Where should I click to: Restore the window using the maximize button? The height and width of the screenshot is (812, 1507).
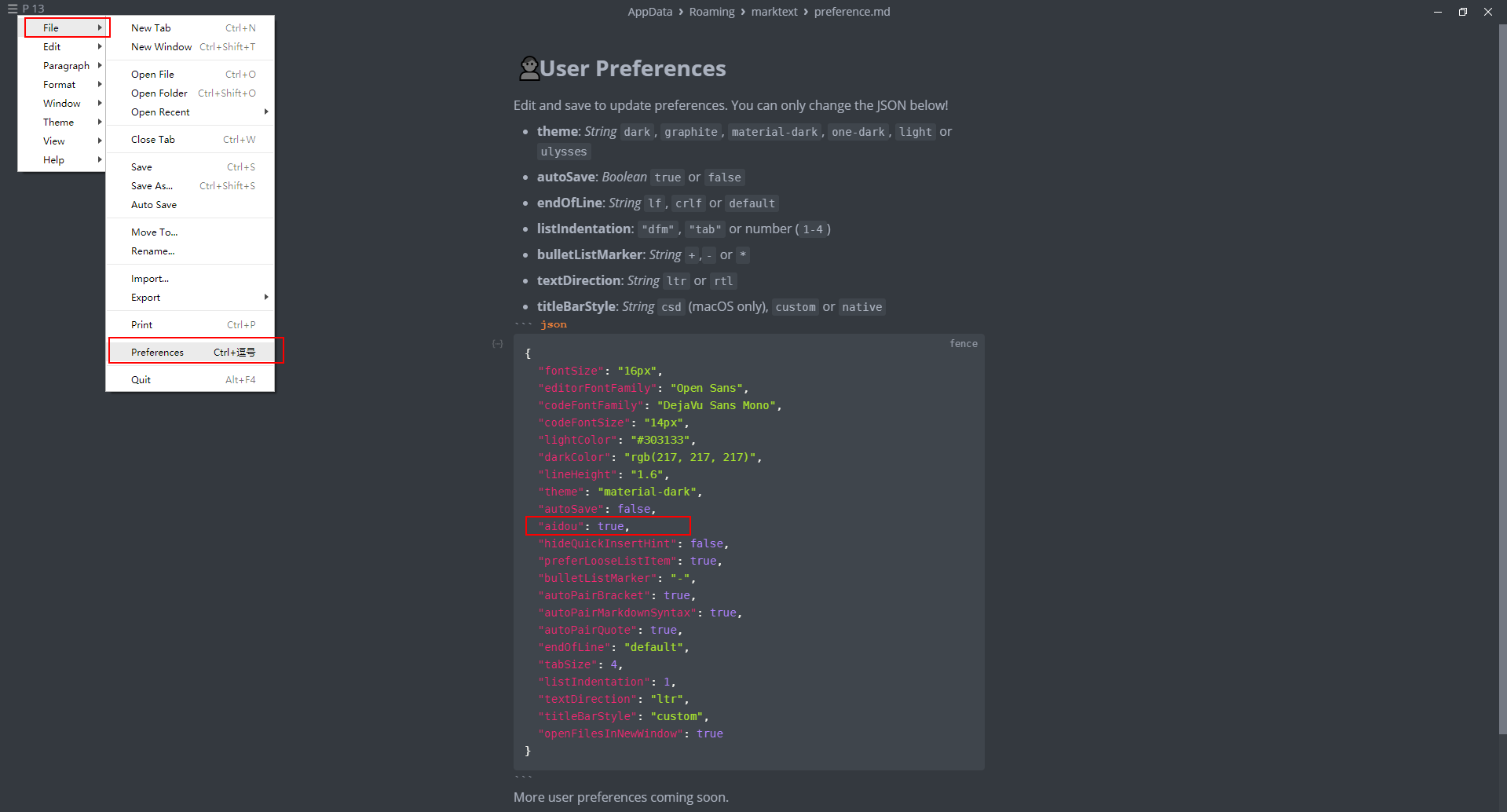coord(1463,12)
